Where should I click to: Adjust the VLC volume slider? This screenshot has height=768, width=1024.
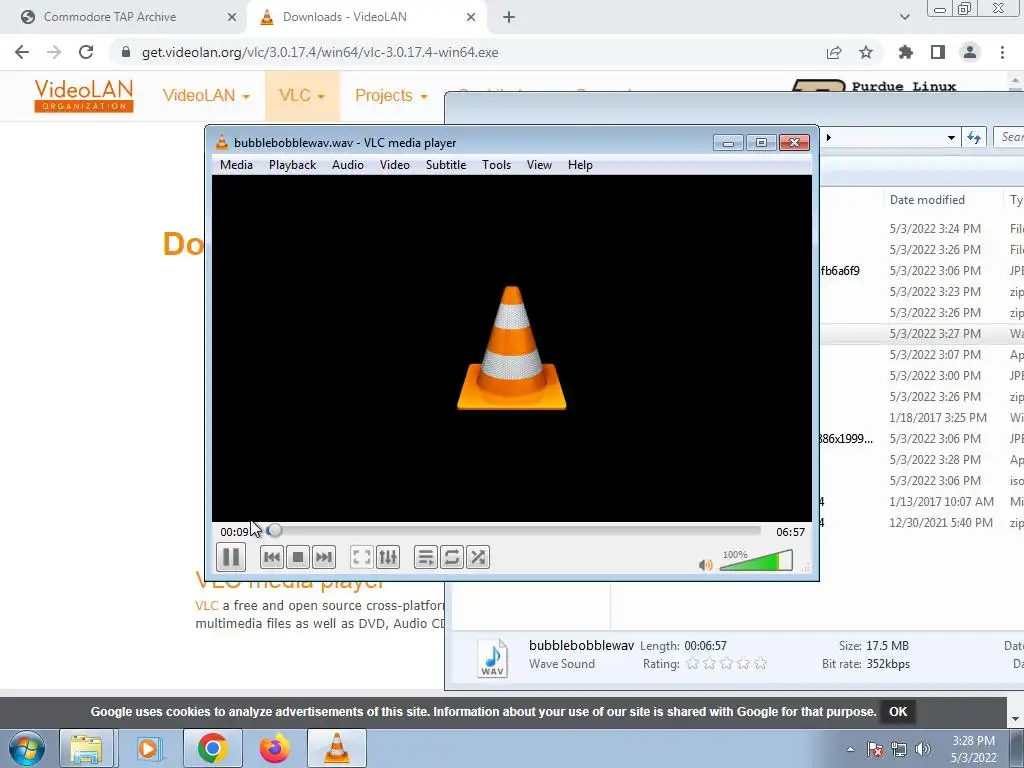[756, 560]
